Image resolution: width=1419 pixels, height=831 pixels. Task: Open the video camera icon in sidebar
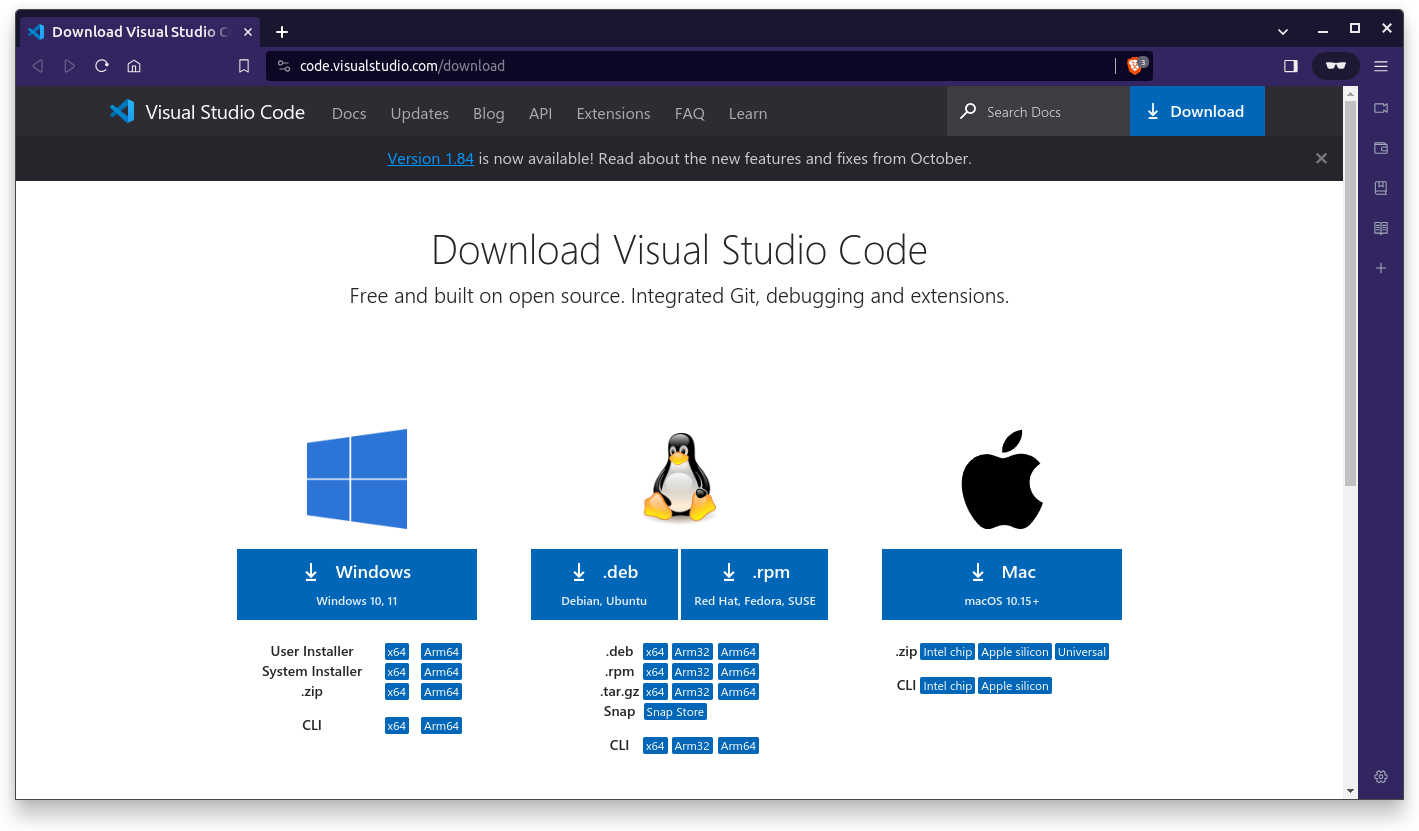coord(1381,108)
